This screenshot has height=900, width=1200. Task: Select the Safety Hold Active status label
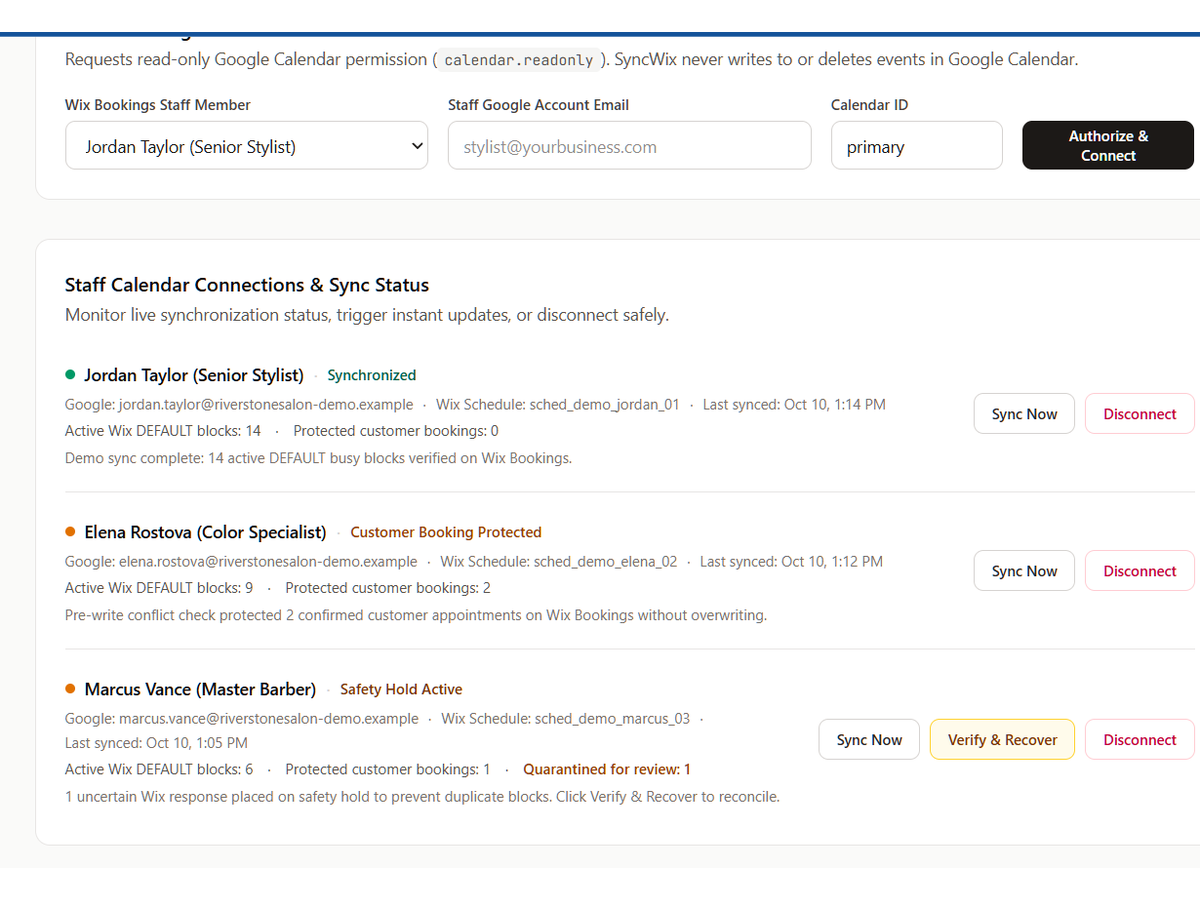click(x=401, y=689)
